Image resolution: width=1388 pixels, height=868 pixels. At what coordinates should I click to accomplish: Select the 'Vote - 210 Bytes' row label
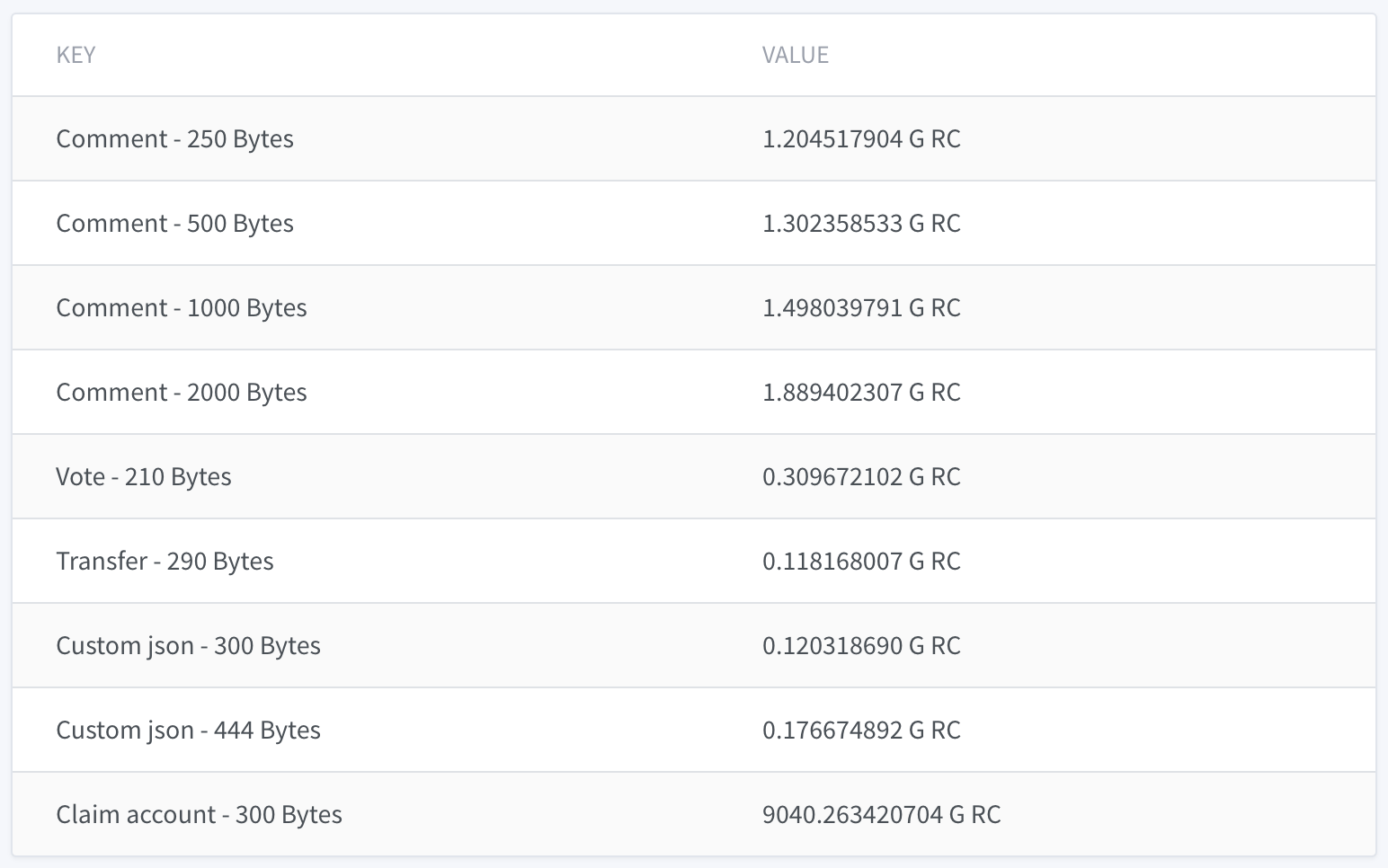coord(144,477)
